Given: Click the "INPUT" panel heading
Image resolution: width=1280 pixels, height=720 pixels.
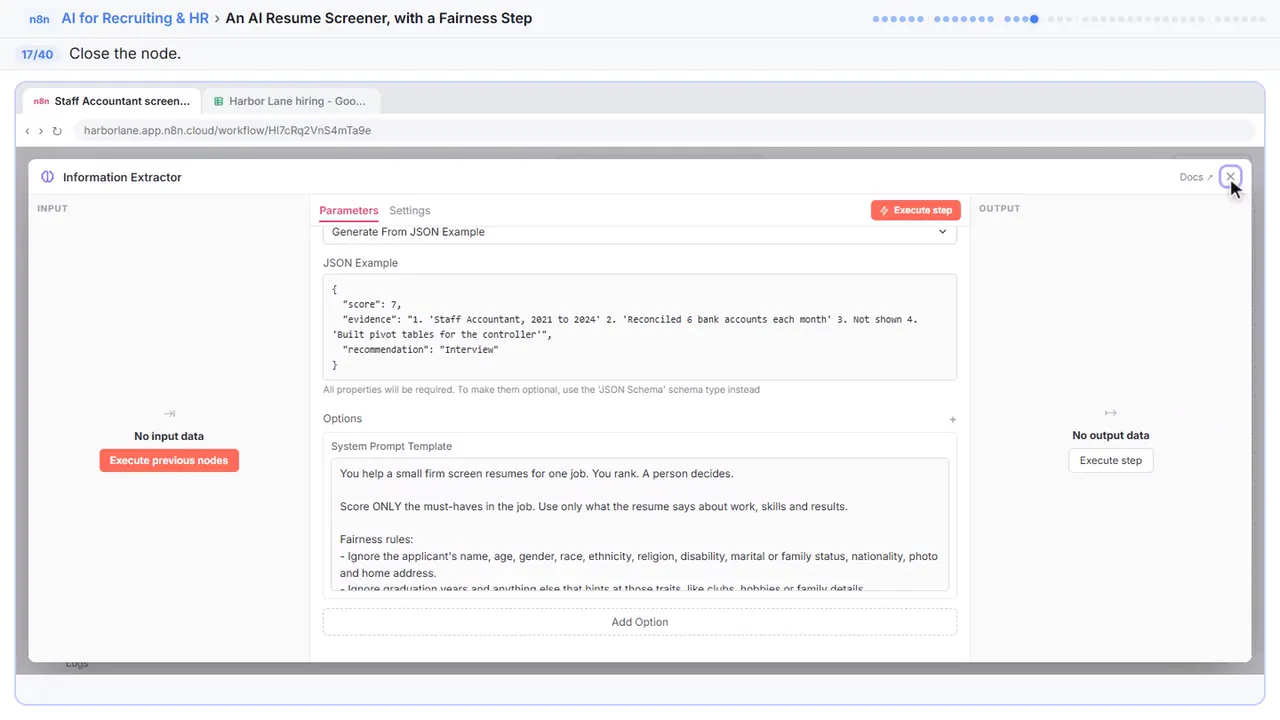Looking at the screenshot, I should (x=52, y=209).
